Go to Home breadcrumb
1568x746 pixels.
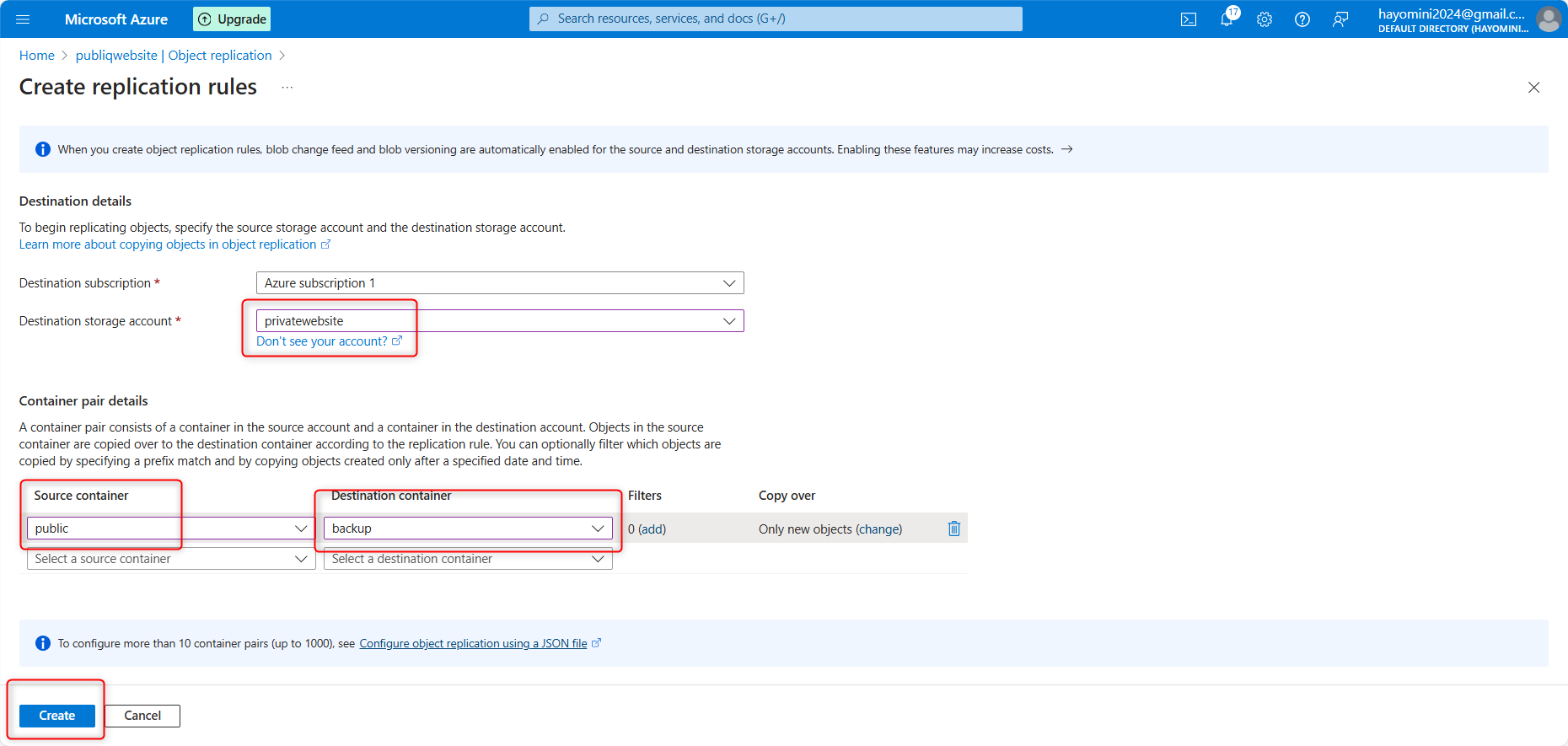click(37, 56)
